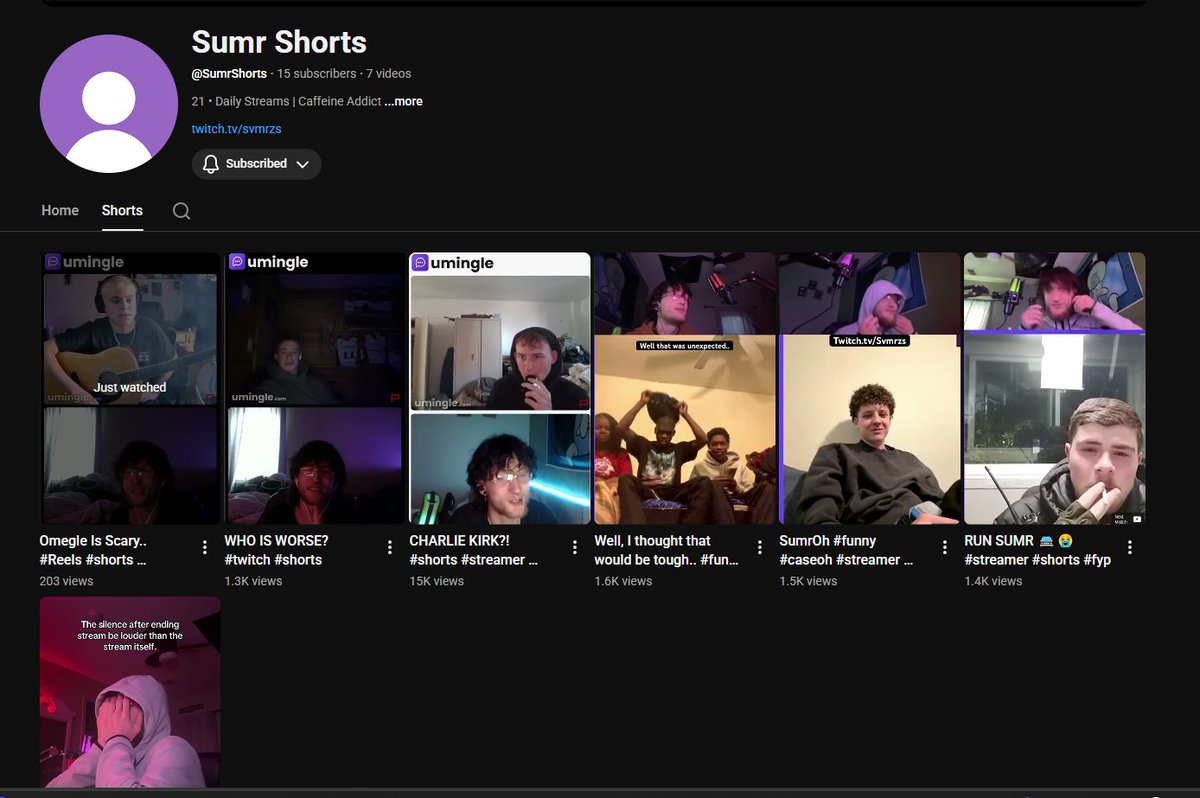Click the '1.6K views' count
The width and height of the screenshot is (1200, 798).
click(x=624, y=581)
